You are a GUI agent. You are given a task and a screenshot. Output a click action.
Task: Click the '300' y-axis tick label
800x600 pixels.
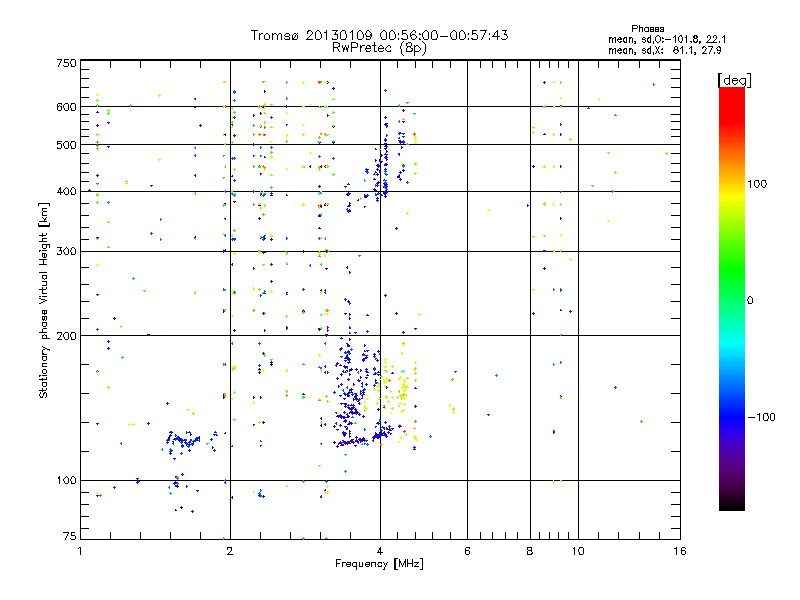66,251
